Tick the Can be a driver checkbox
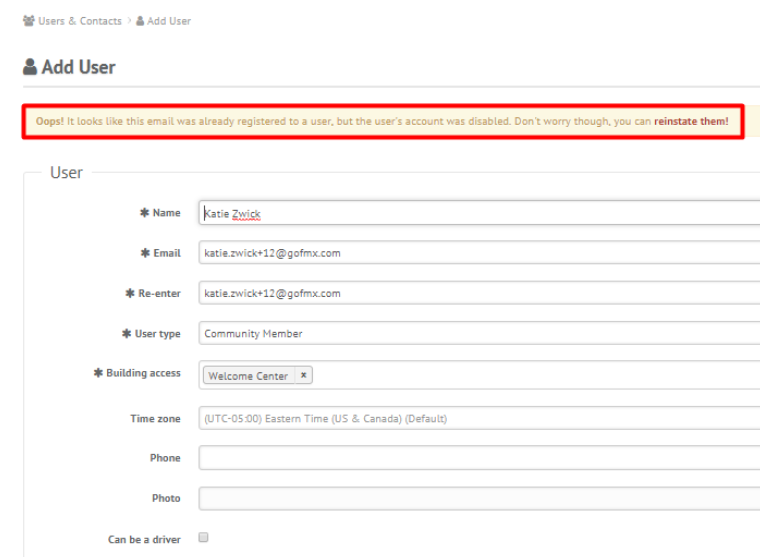 (x=204, y=537)
